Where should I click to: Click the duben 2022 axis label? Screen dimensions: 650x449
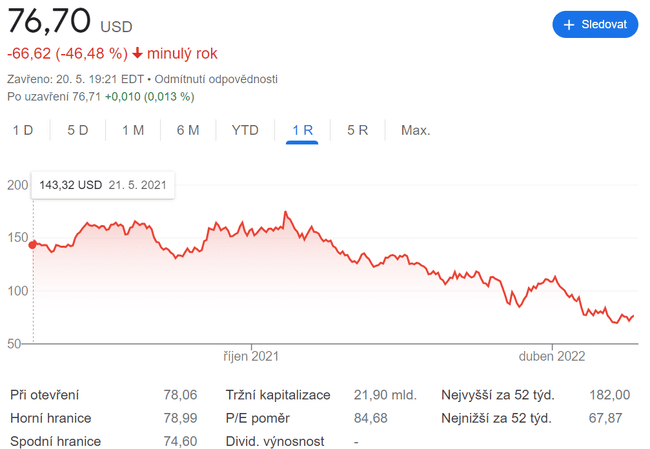551,356
